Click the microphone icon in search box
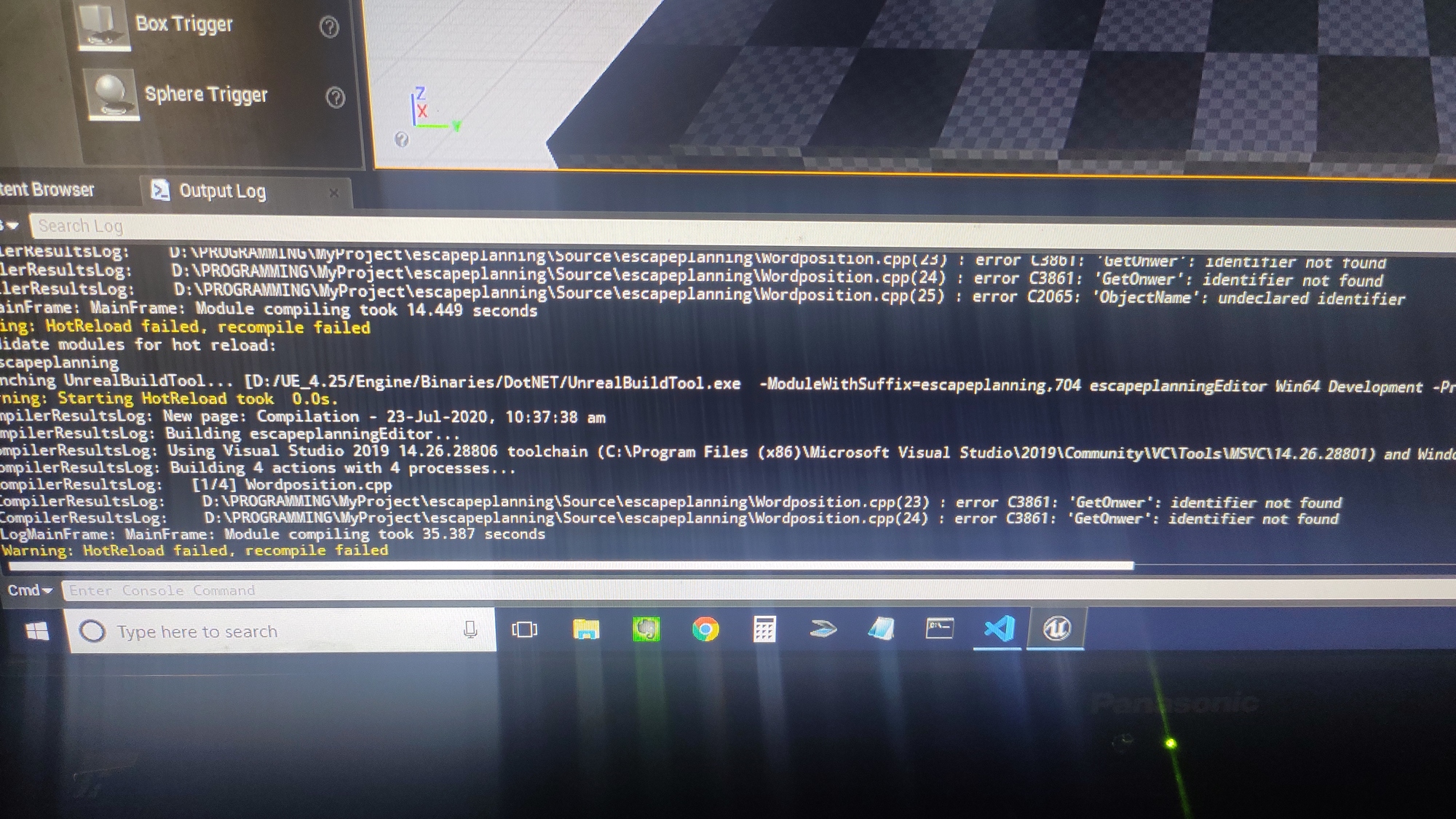 click(470, 630)
